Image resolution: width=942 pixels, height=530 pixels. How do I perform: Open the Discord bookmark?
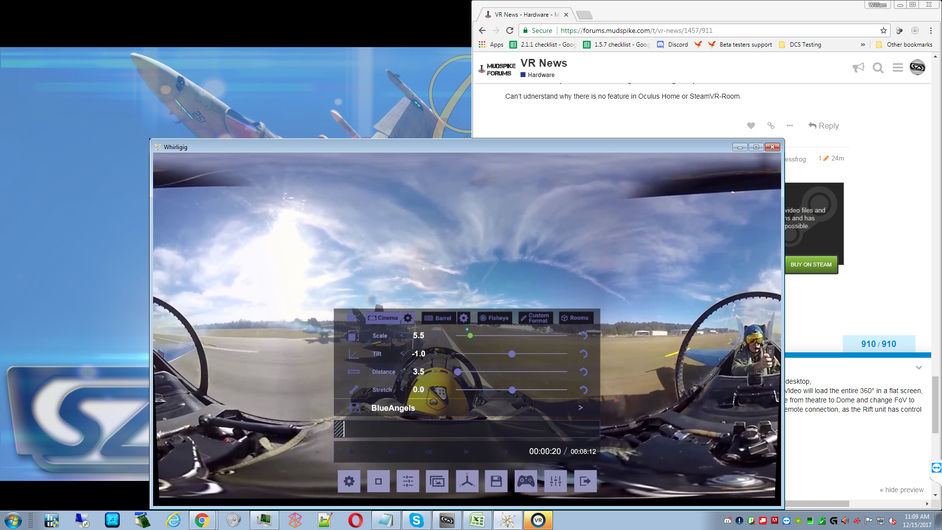(x=672, y=44)
